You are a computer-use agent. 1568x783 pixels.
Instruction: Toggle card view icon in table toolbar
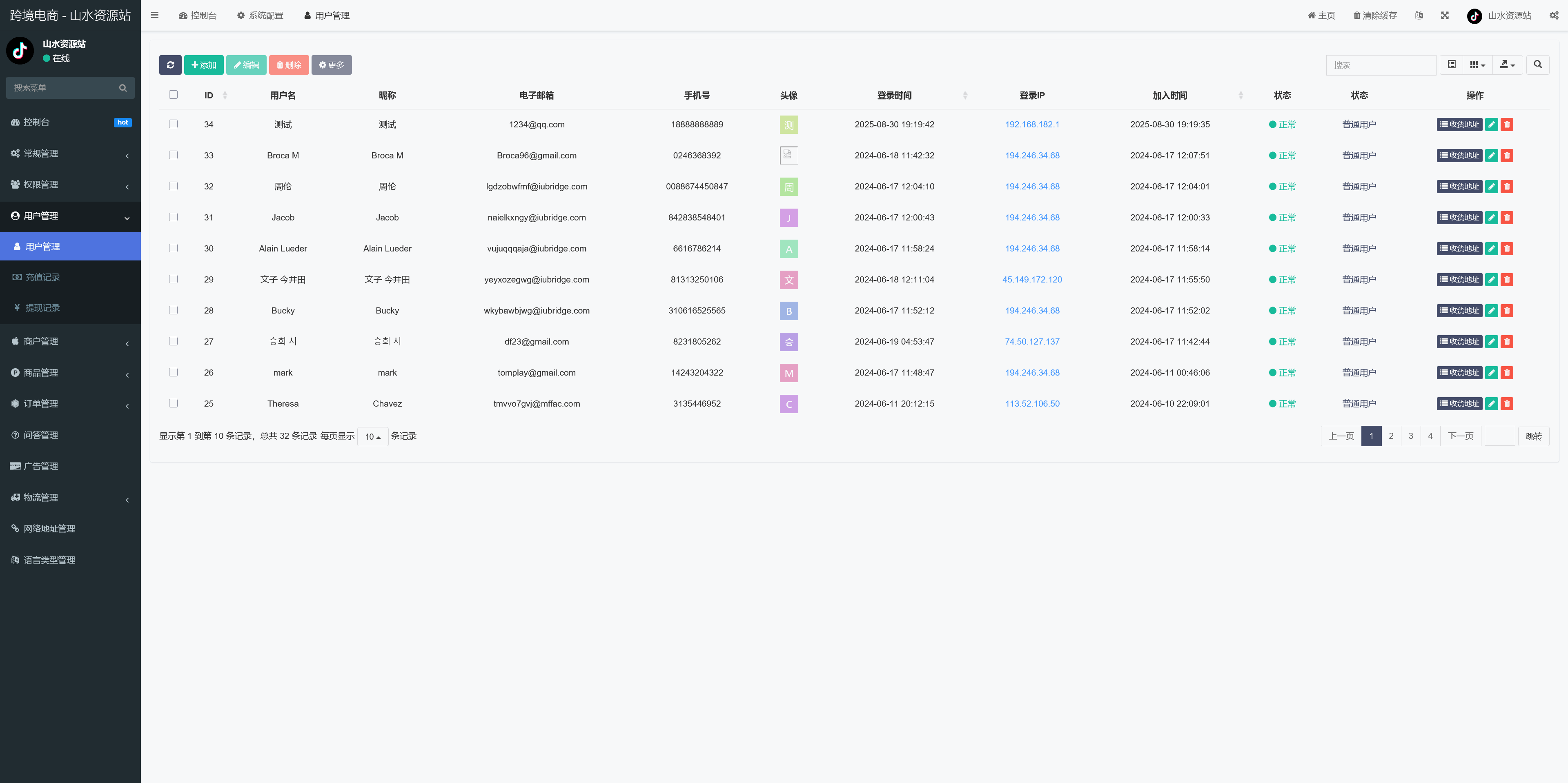(1452, 65)
